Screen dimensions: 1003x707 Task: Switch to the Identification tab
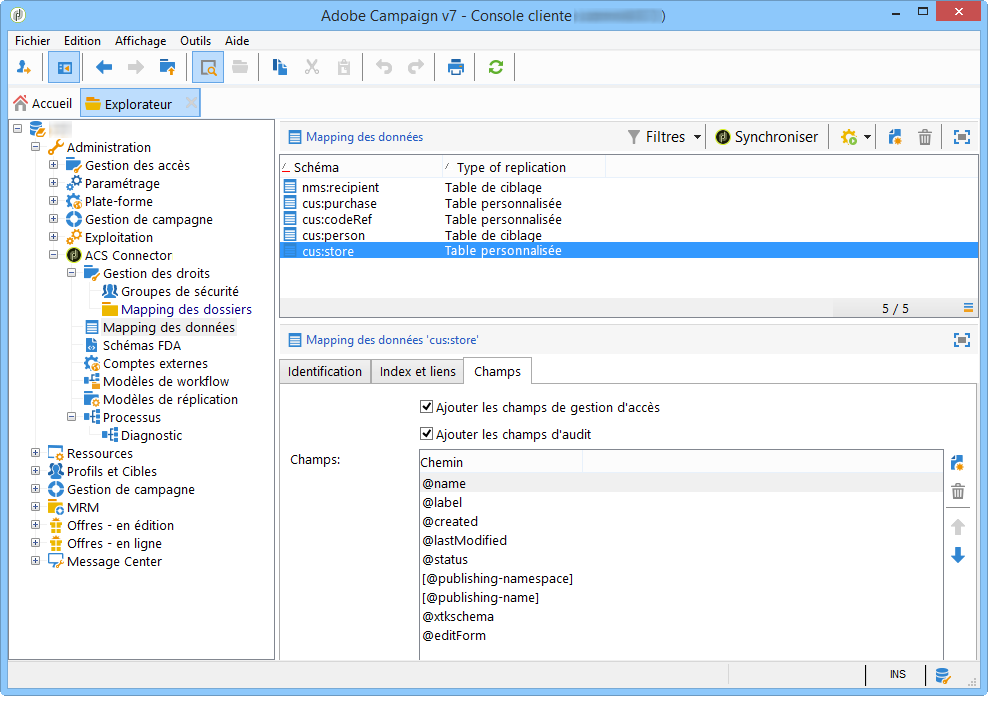325,372
